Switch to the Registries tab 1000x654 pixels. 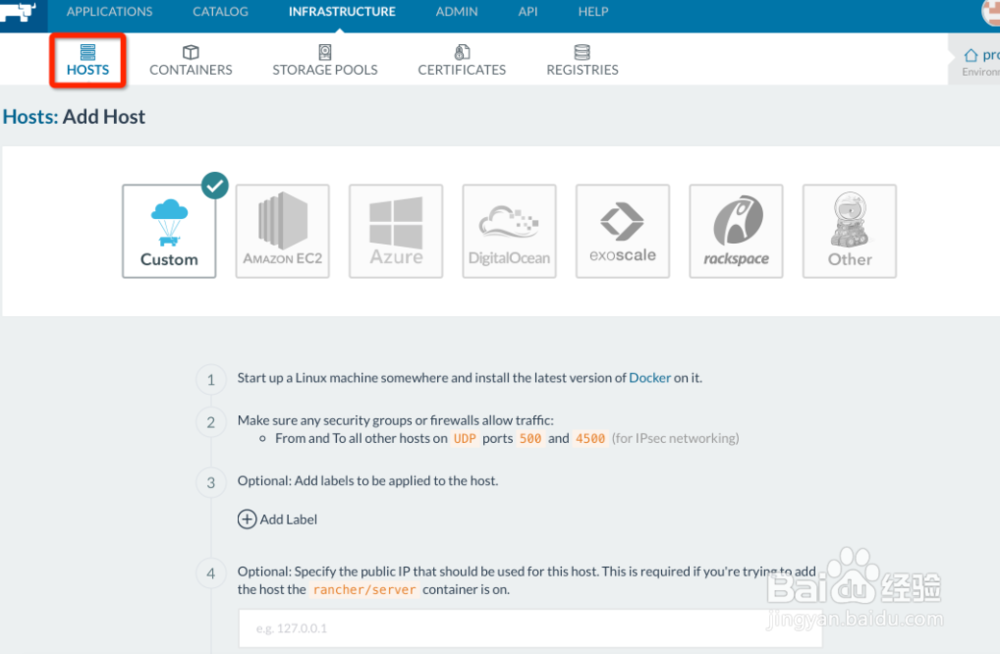[x=582, y=61]
